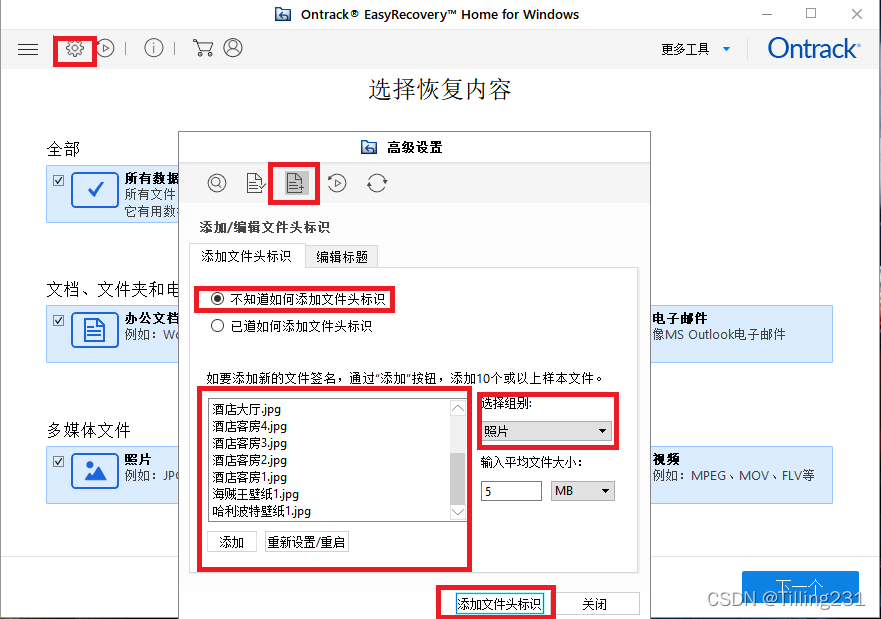Toggle the 照片 checkbox
Screen dimensions: 881x619
point(58,461)
